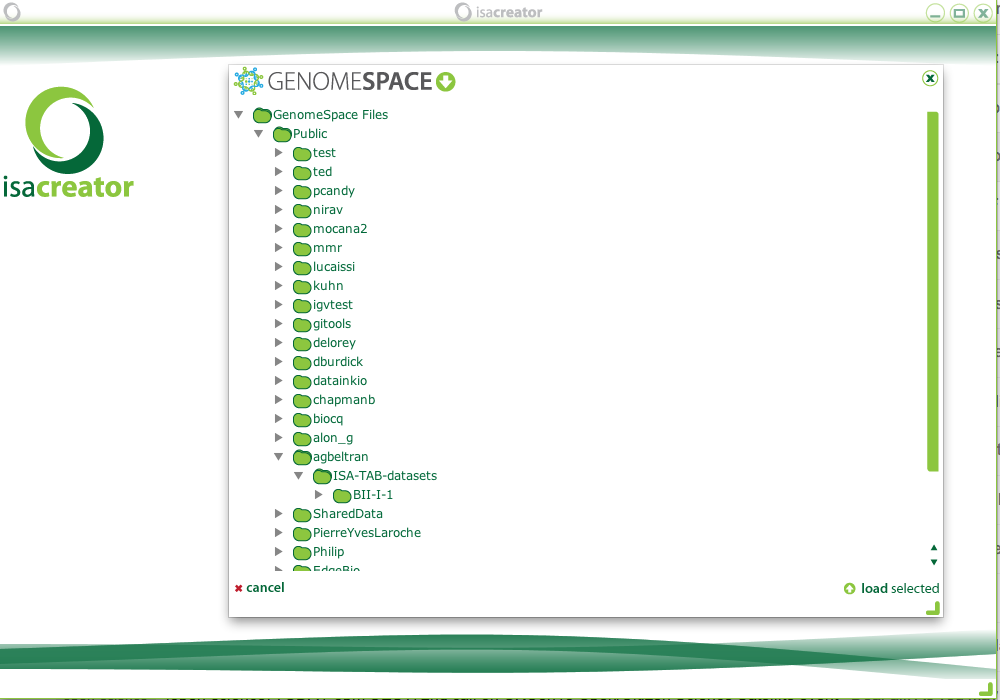Select the test folder icon

pos(302,154)
